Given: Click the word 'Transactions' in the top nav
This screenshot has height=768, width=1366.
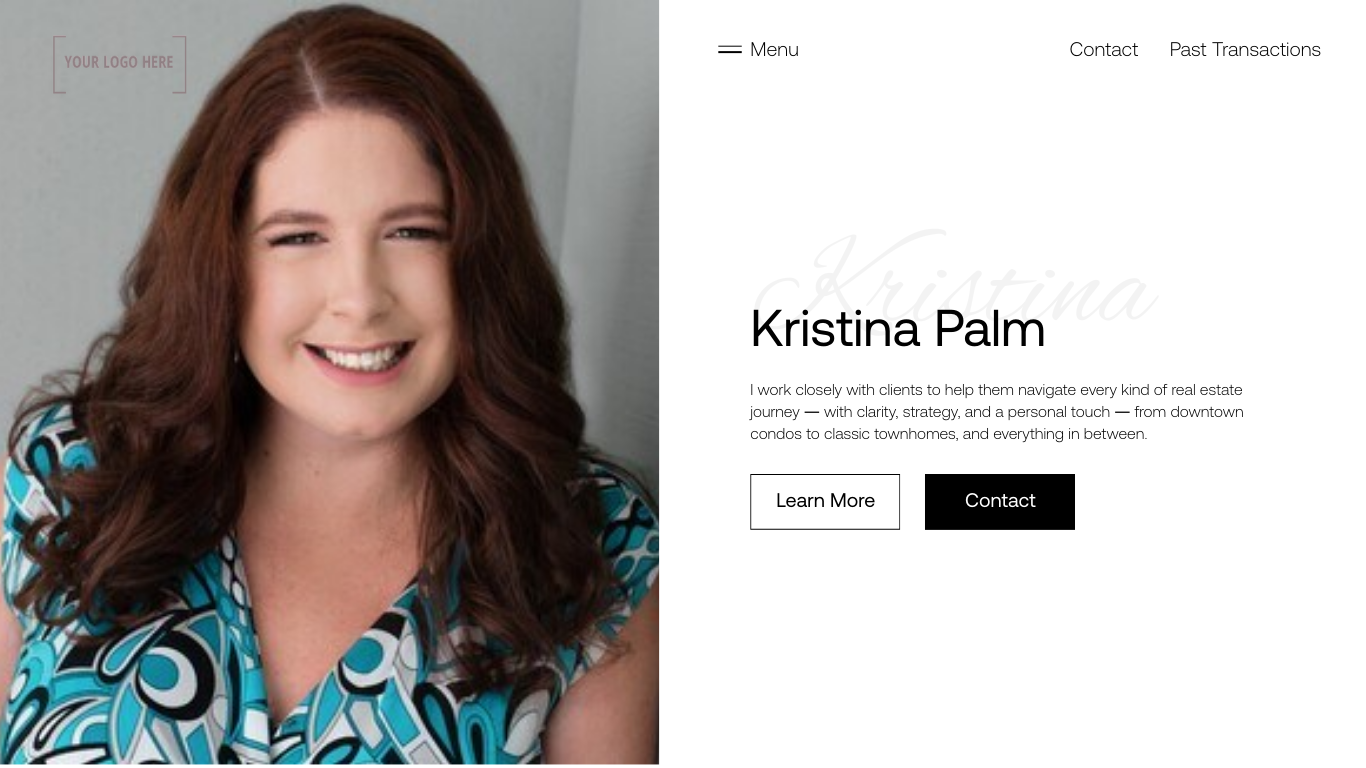Looking at the screenshot, I should click(x=1266, y=49).
